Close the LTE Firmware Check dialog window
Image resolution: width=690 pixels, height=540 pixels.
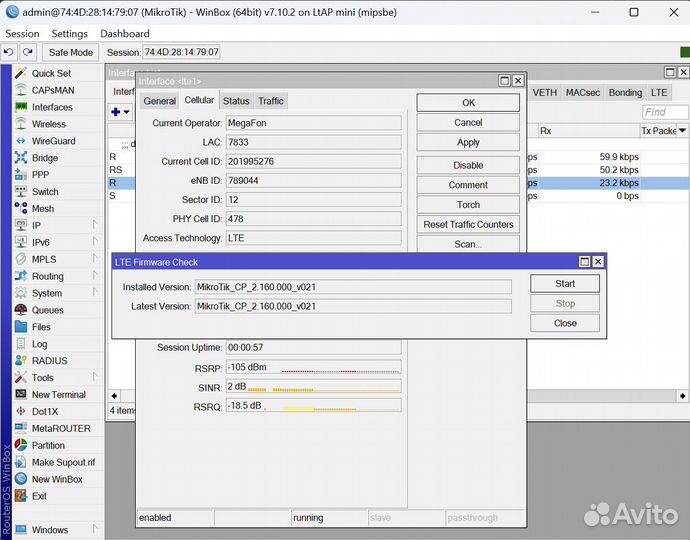pyautogui.click(x=598, y=262)
